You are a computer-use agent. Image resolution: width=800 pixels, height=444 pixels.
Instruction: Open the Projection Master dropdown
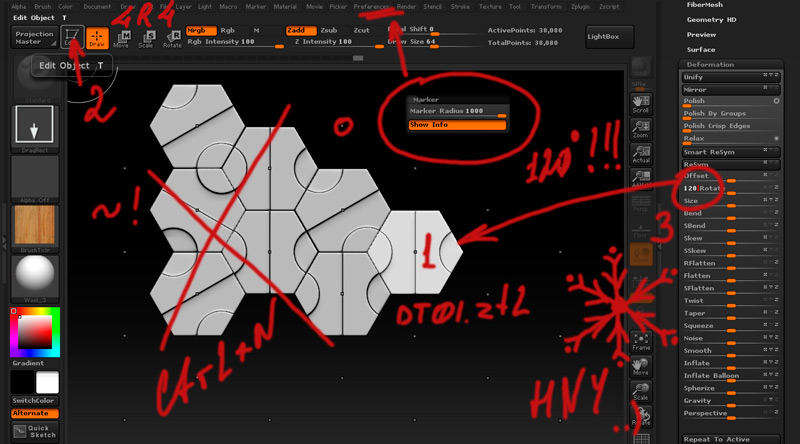click(x=34, y=38)
